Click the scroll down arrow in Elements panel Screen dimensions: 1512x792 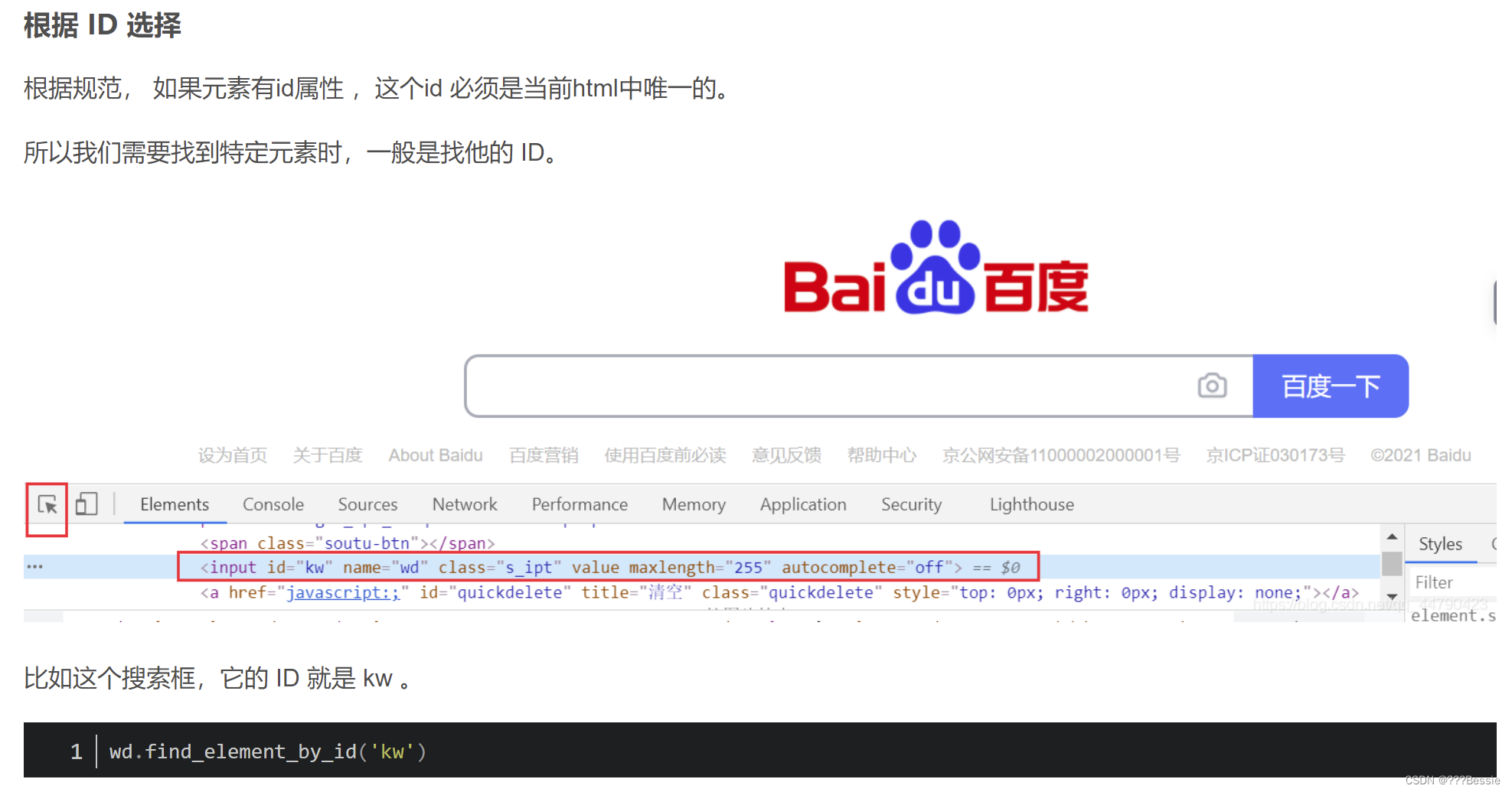pyautogui.click(x=1392, y=596)
